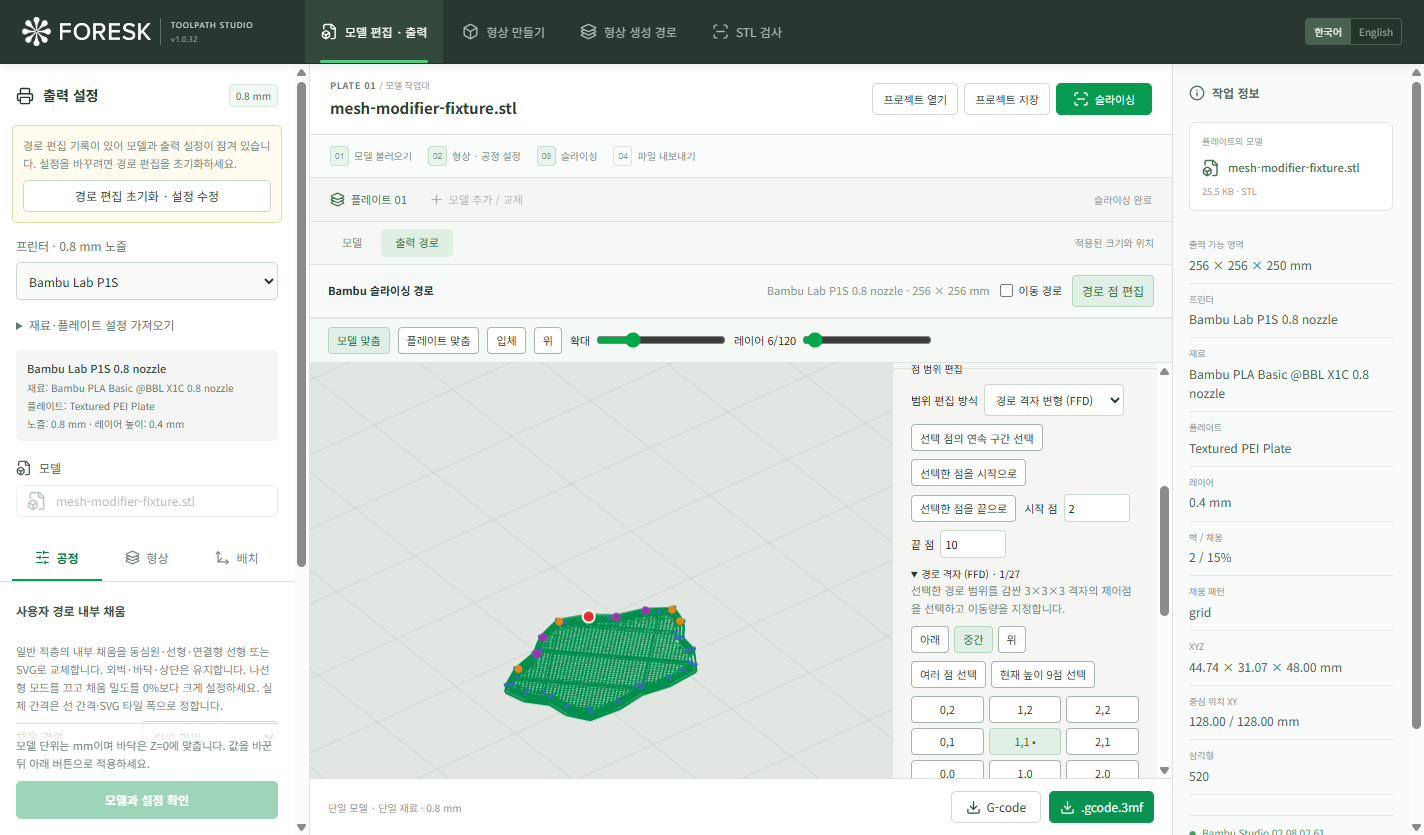Switch to the 형상 settings tab
This screenshot has height=835, width=1424.
(x=147, y=558)
